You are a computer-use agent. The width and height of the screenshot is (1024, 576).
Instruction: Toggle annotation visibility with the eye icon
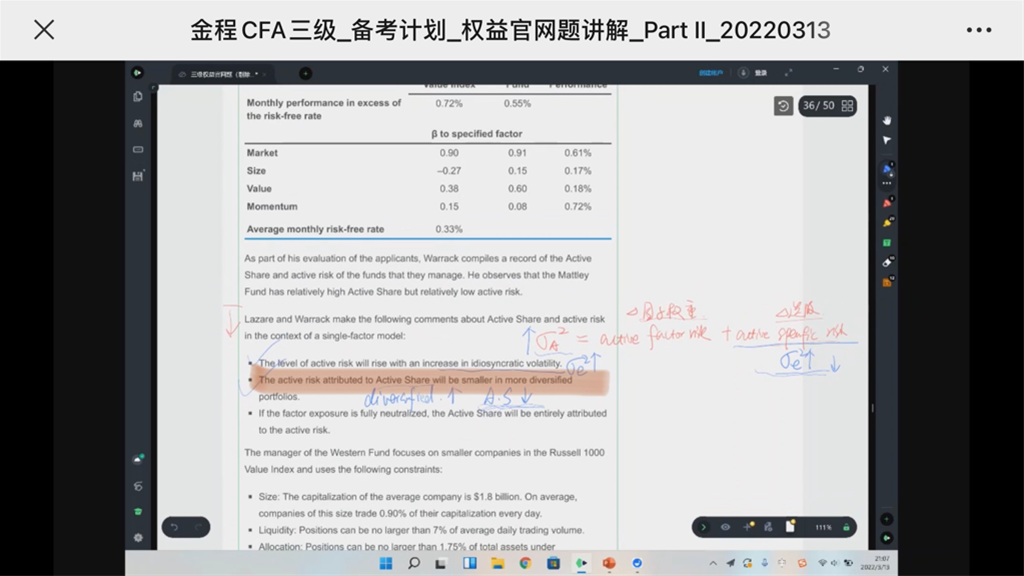[x=725, y=527]
